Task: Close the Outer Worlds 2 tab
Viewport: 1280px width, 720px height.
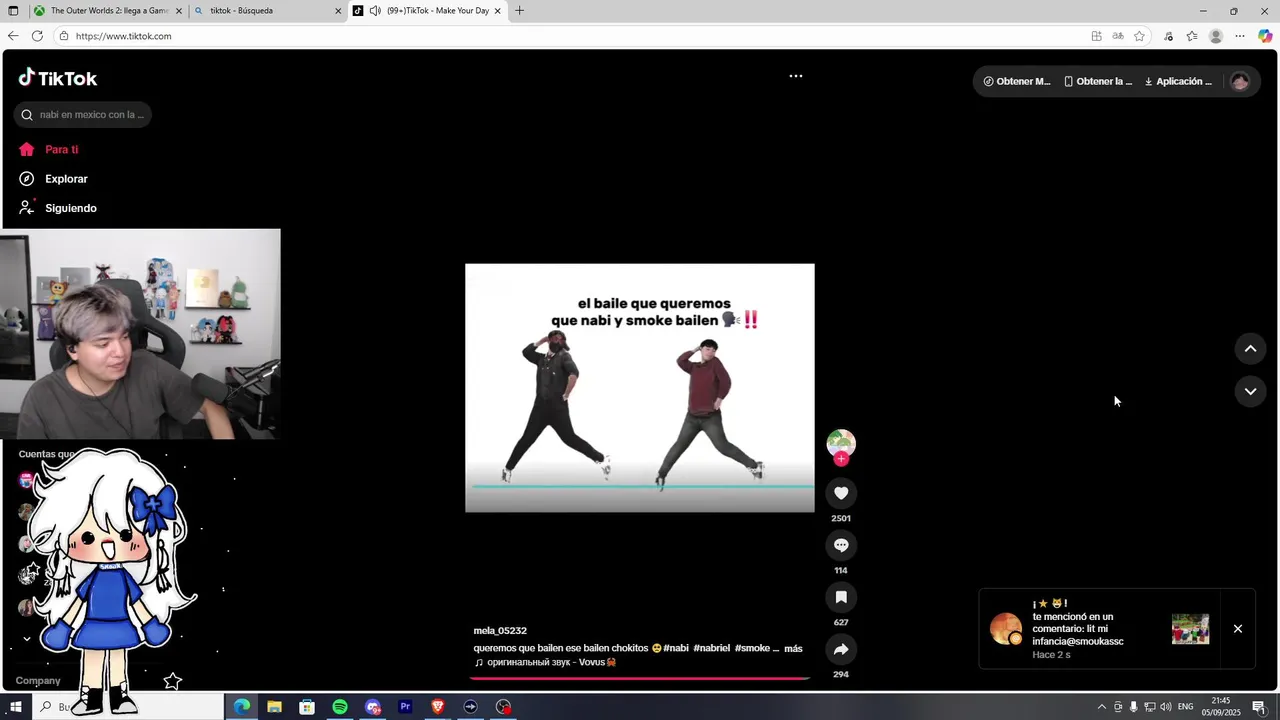Action: click(x=179, y=11)
